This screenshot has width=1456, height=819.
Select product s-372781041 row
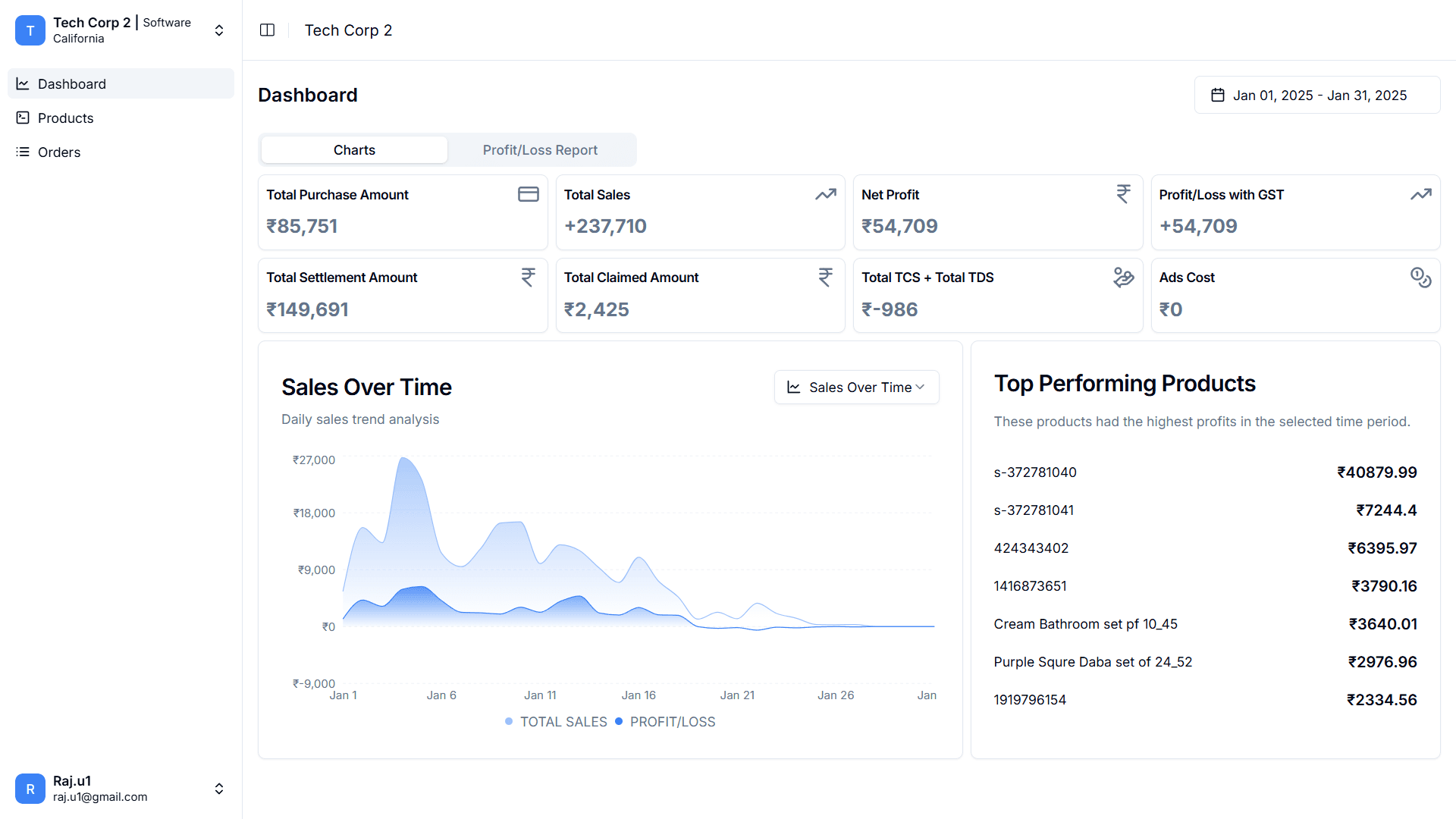(1206, 510)
